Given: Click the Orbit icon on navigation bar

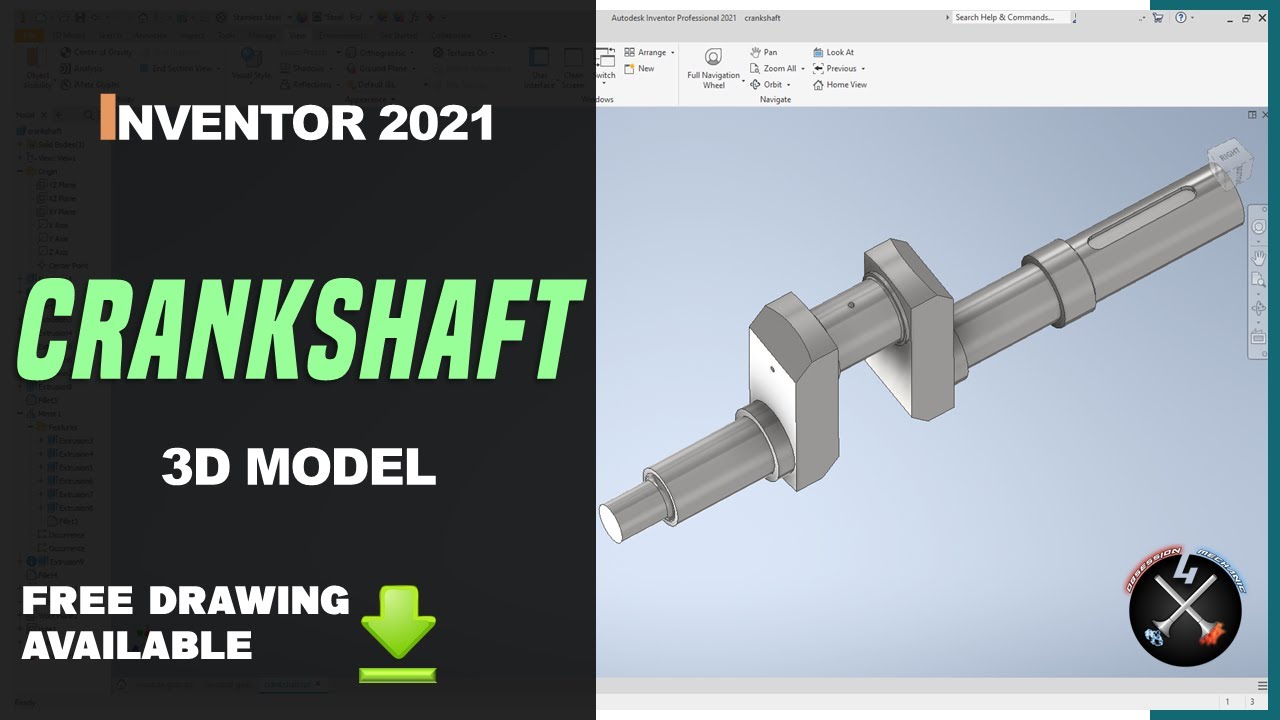Looking at the screenshot, I should coord(1258,310).
